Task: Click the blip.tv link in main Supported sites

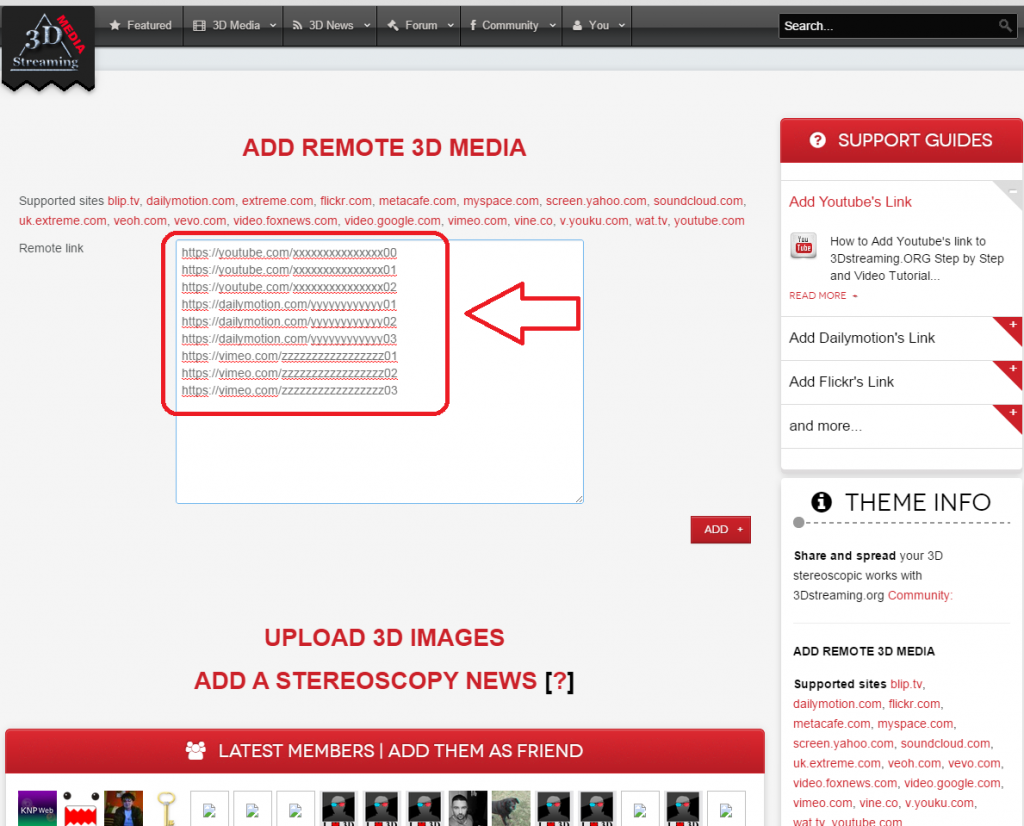Action: click(x=123, y=201)
